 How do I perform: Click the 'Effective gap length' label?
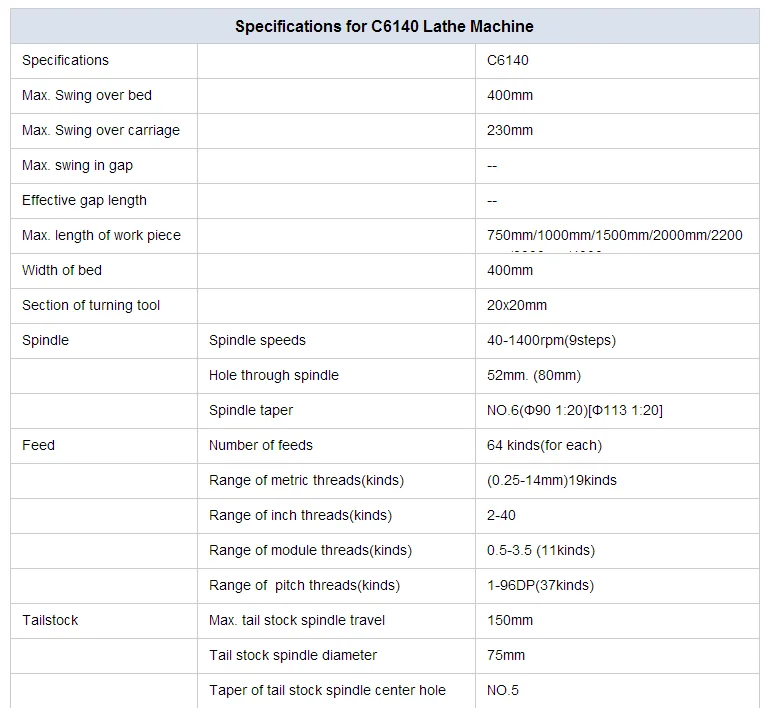tap(84, 200)
